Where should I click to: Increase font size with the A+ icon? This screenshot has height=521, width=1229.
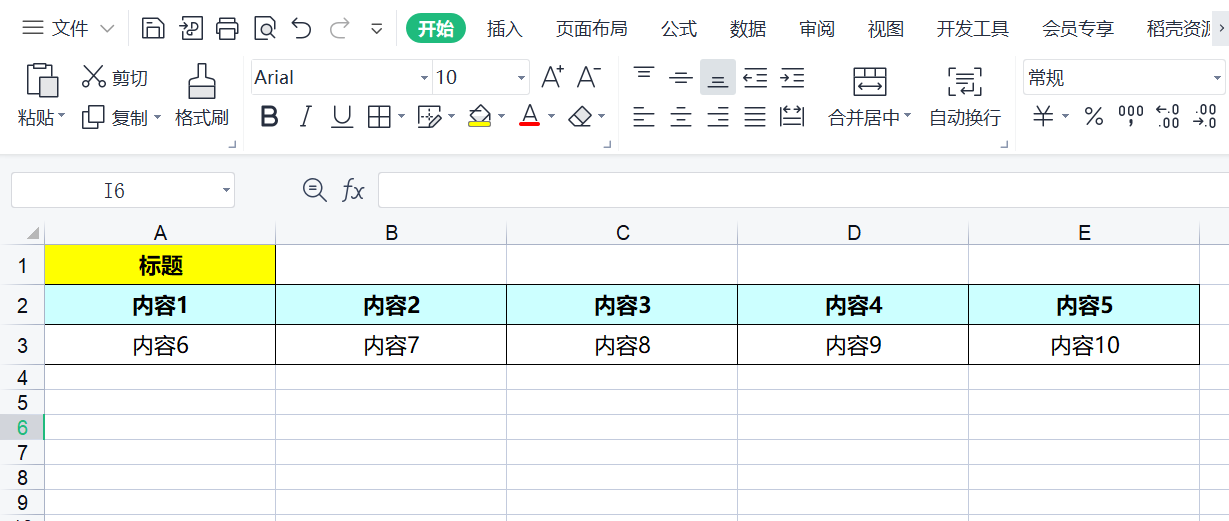552,77
